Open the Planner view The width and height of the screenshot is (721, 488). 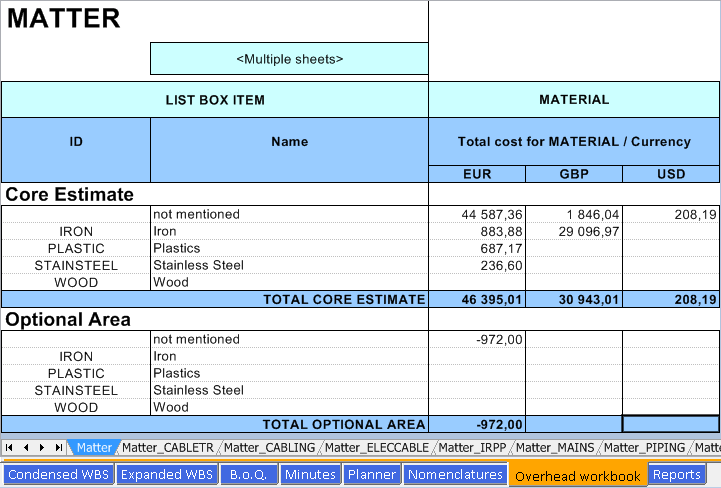[372, 474]
